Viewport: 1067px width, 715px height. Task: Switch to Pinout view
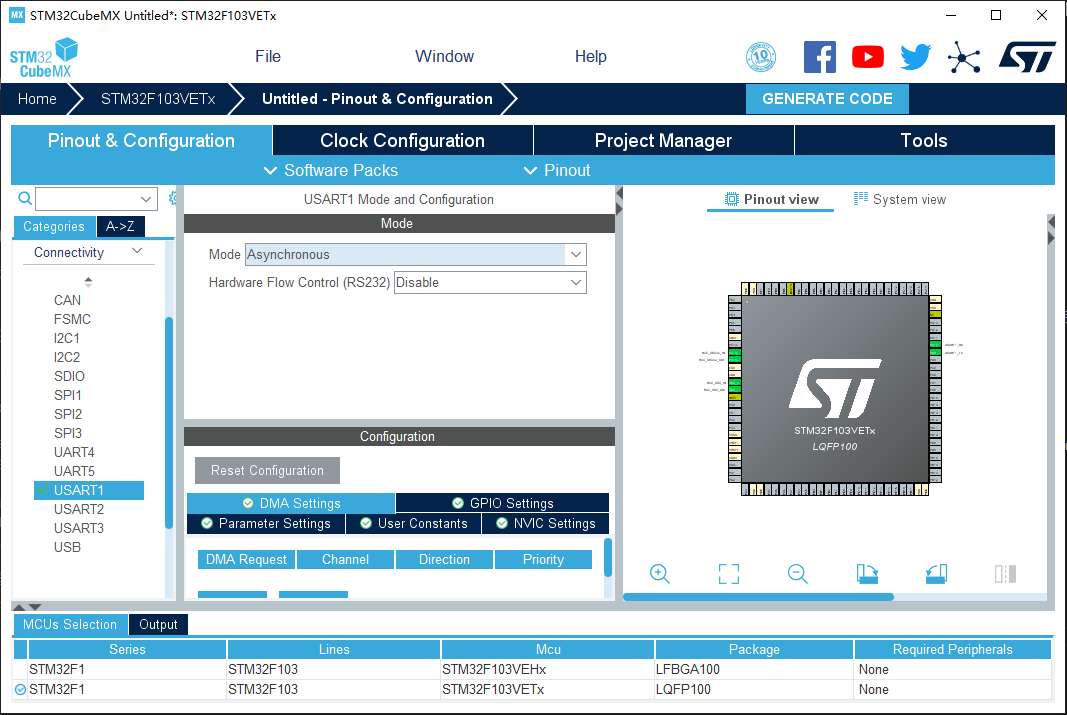[x=770, y=199]
